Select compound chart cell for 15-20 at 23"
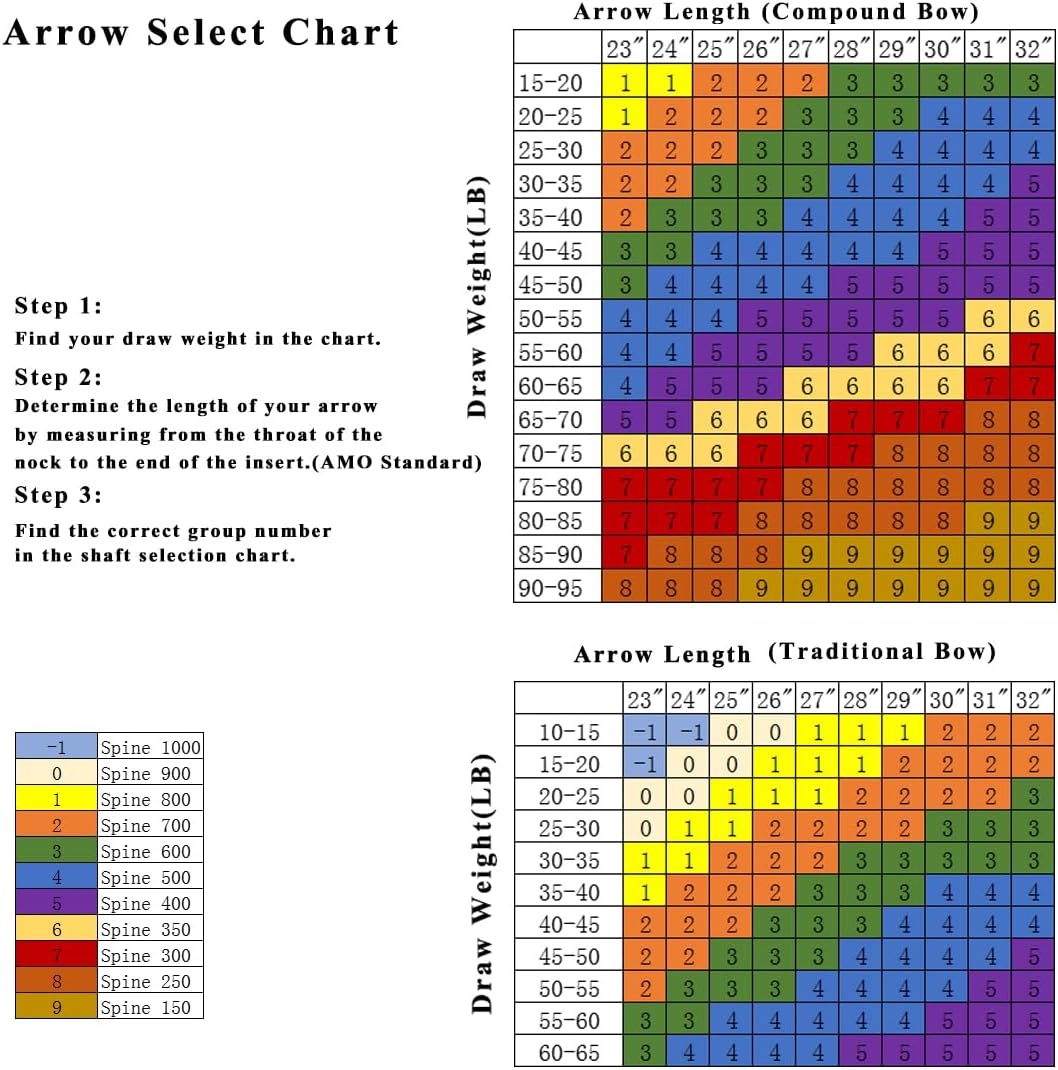Image resolution: width=1058 pixels, height=1070 pixels. click(x=625, y=82)
